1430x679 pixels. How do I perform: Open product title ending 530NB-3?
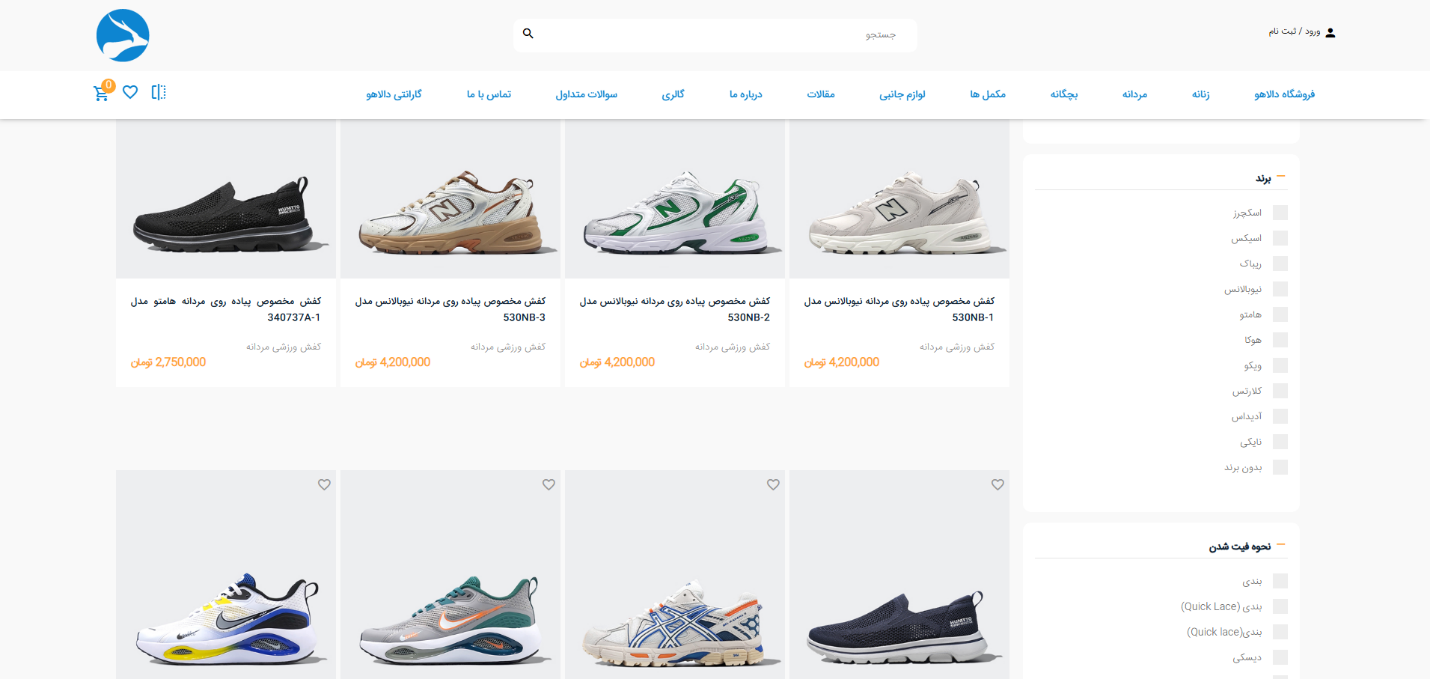[450, 309]
